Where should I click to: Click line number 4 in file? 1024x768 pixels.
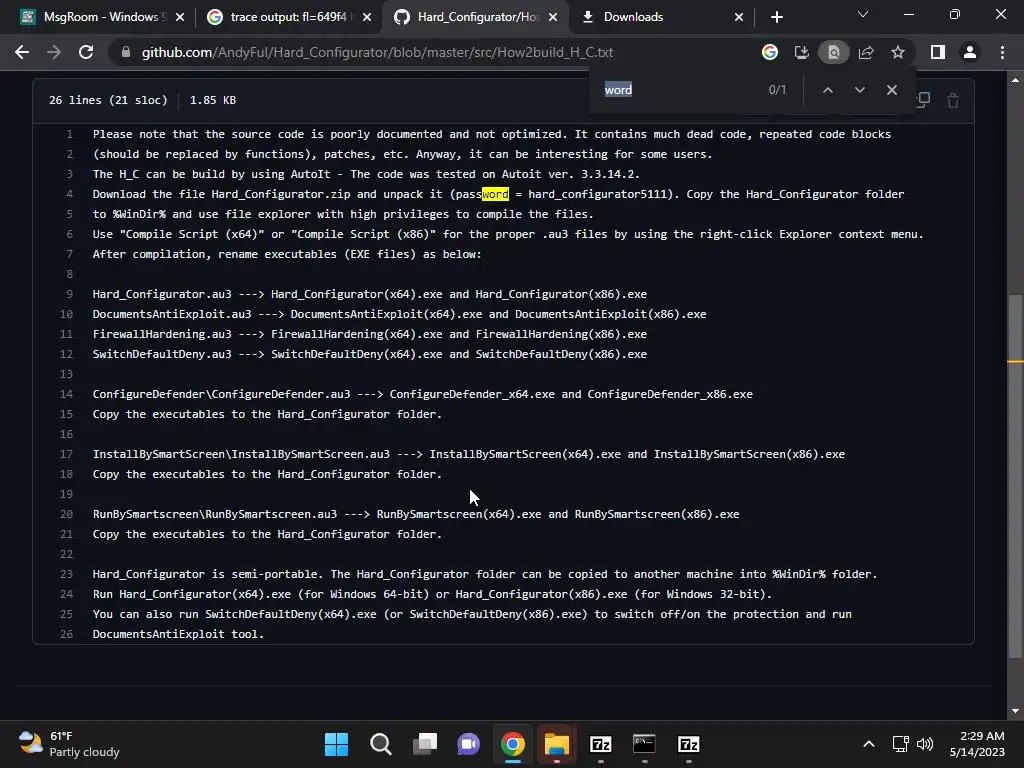pyautogui.click(x=69, y=194)
